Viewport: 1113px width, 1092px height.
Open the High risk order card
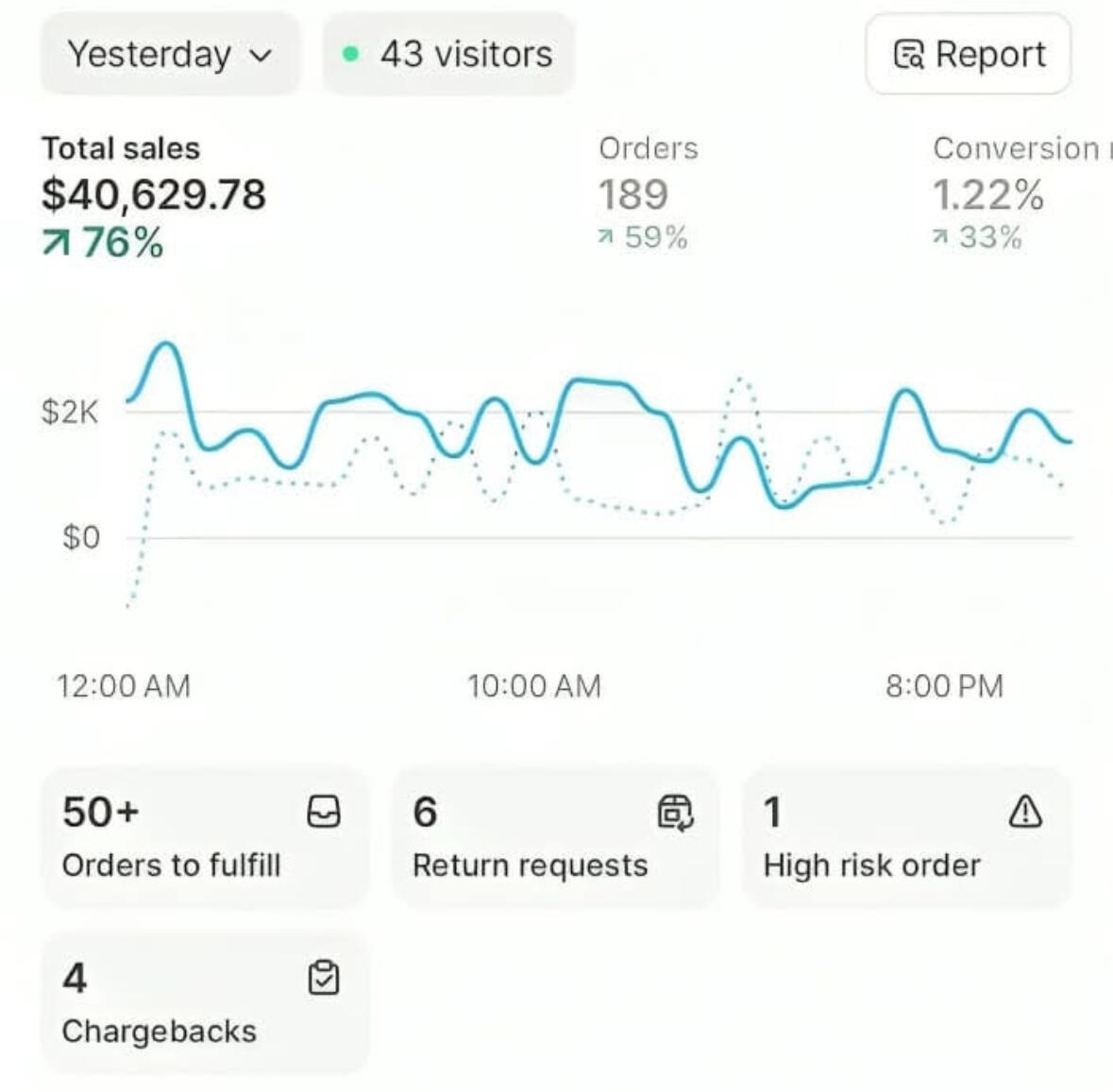tap(906, 837)
